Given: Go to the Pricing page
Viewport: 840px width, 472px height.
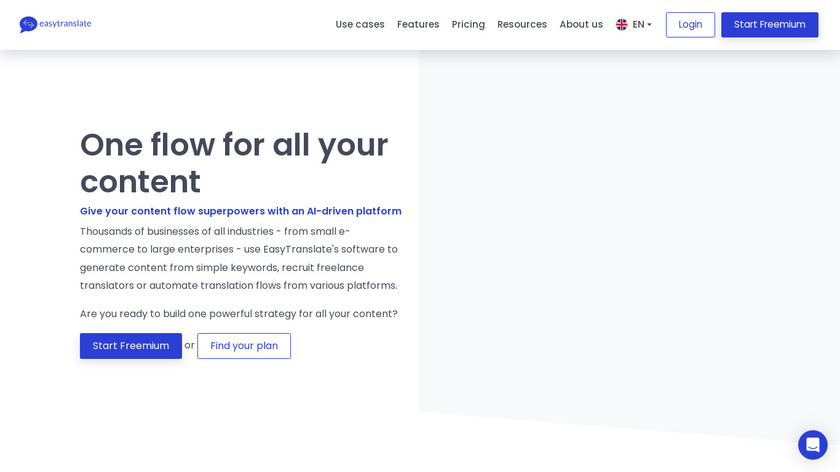Looking at the screenshot, I should [x=468, y=25].
